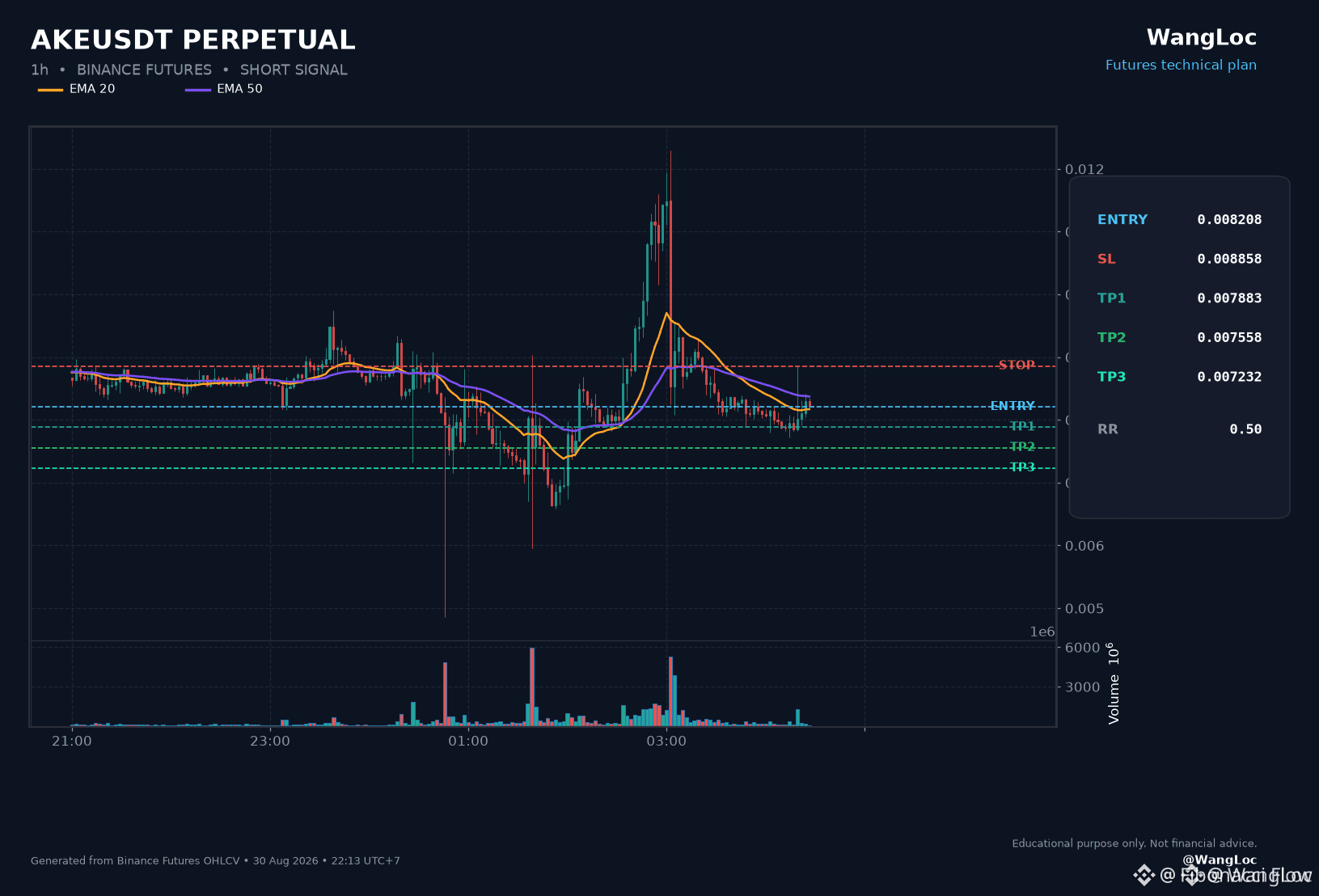Image resolution: width=1319 pixels, height=896 pixels.
Task: Click the ENTRY label in the side panel
Action: (1122, 219)
